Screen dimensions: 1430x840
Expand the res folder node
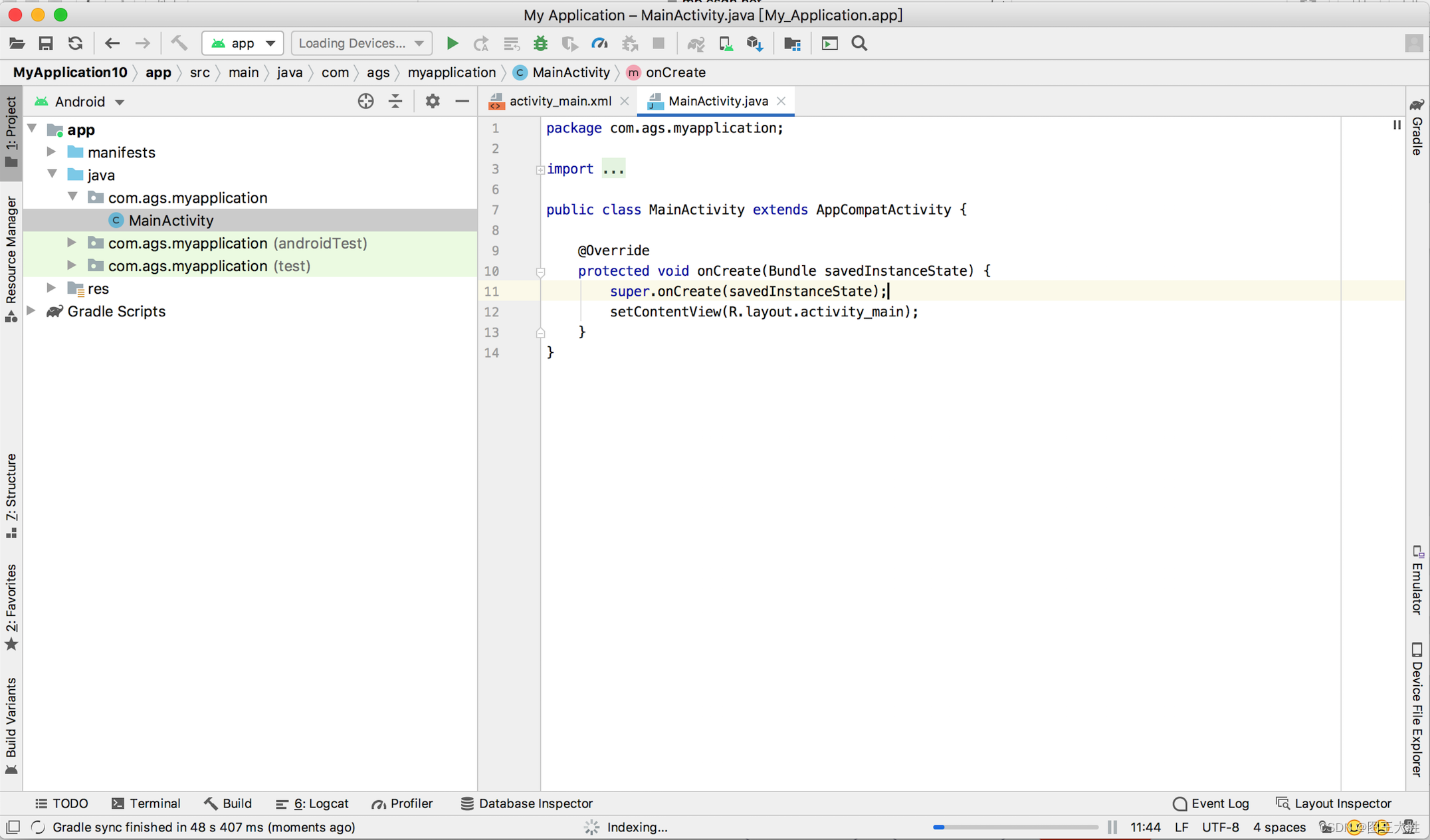point(51,288)
